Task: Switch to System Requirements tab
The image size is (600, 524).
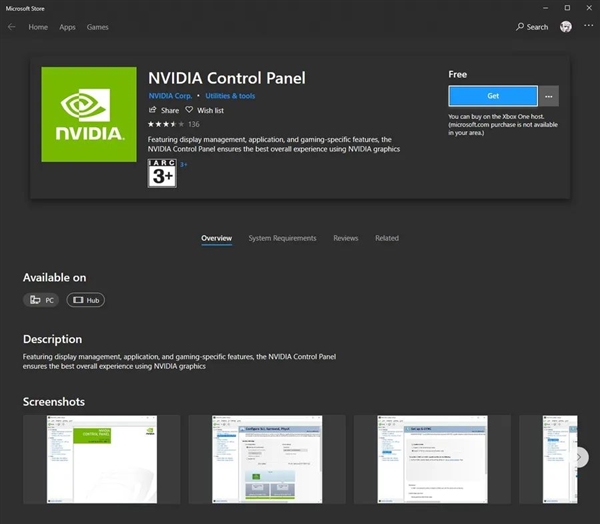Action: click(282, 238)
